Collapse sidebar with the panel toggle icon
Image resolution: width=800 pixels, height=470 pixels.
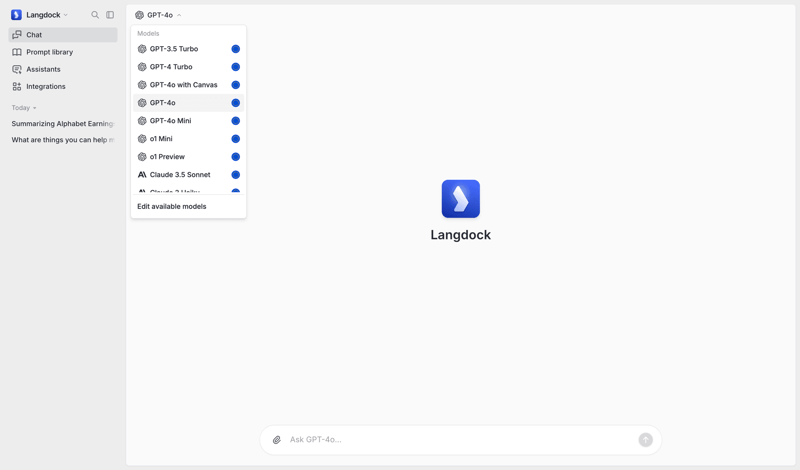[110, 15]
